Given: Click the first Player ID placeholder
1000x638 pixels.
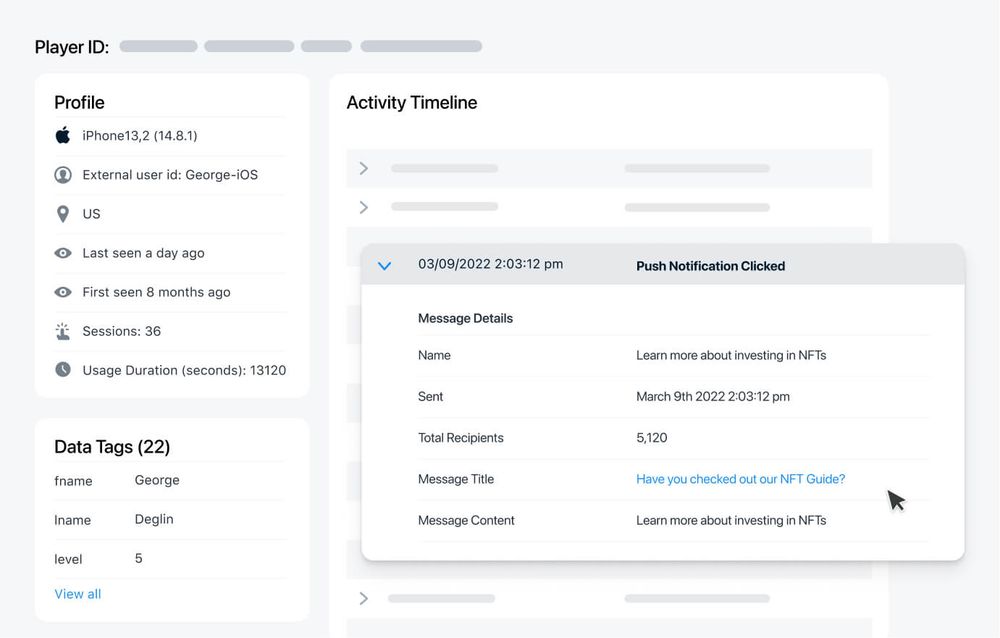Looking at the screenshot, I should (x=159, y=45).
